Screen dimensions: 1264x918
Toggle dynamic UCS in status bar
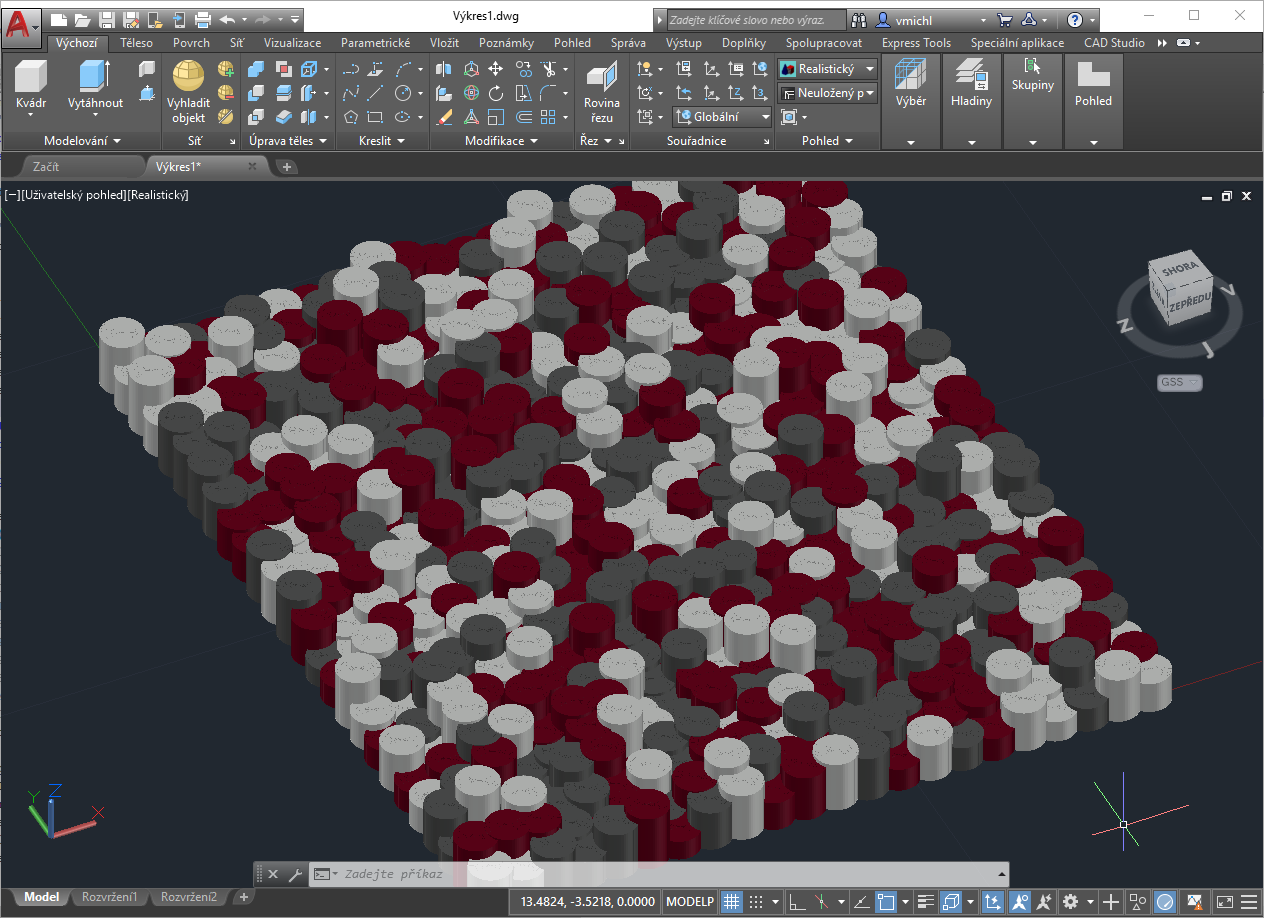pyautogui.click(x=992, y=901)
